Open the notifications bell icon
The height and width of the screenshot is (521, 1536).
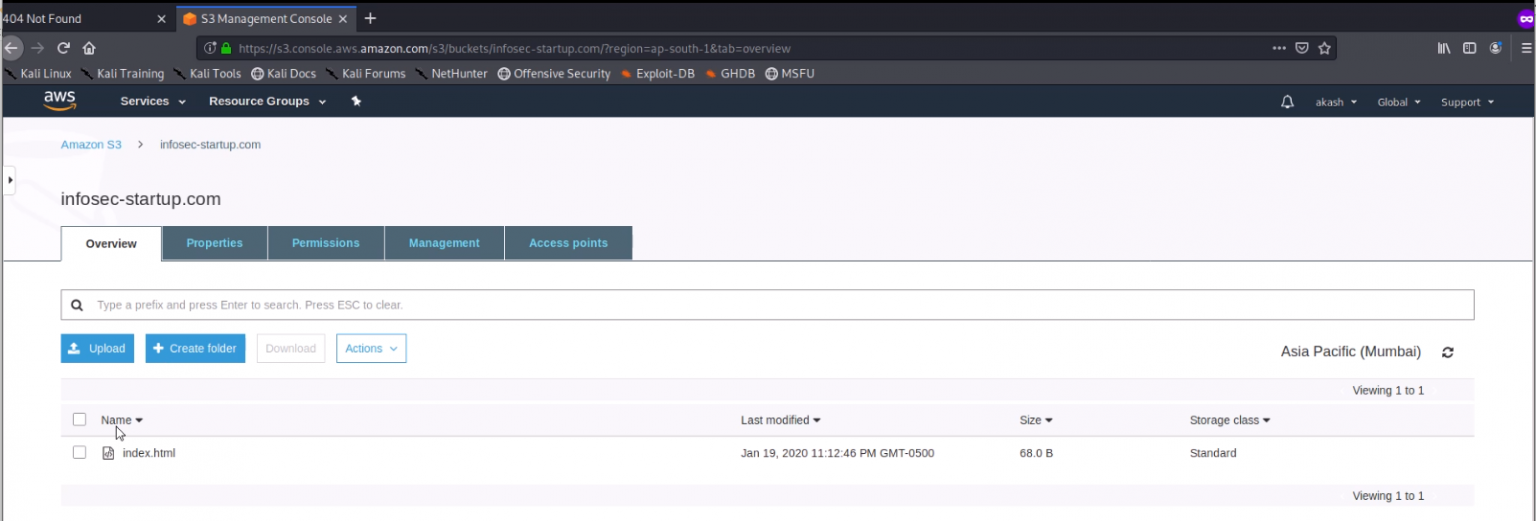(1287, 102)
